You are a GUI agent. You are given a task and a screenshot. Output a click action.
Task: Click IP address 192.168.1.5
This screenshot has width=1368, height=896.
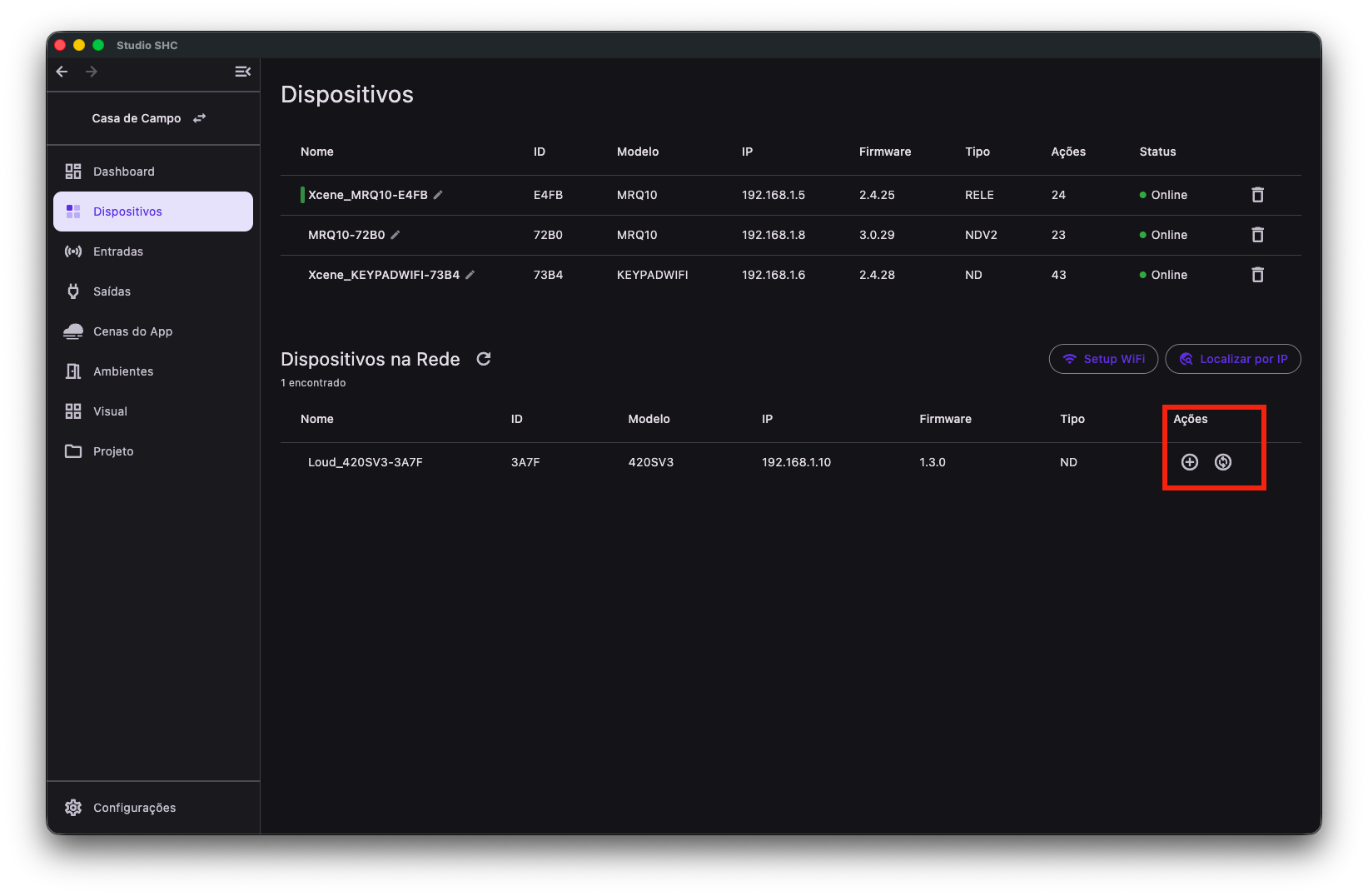774,195
